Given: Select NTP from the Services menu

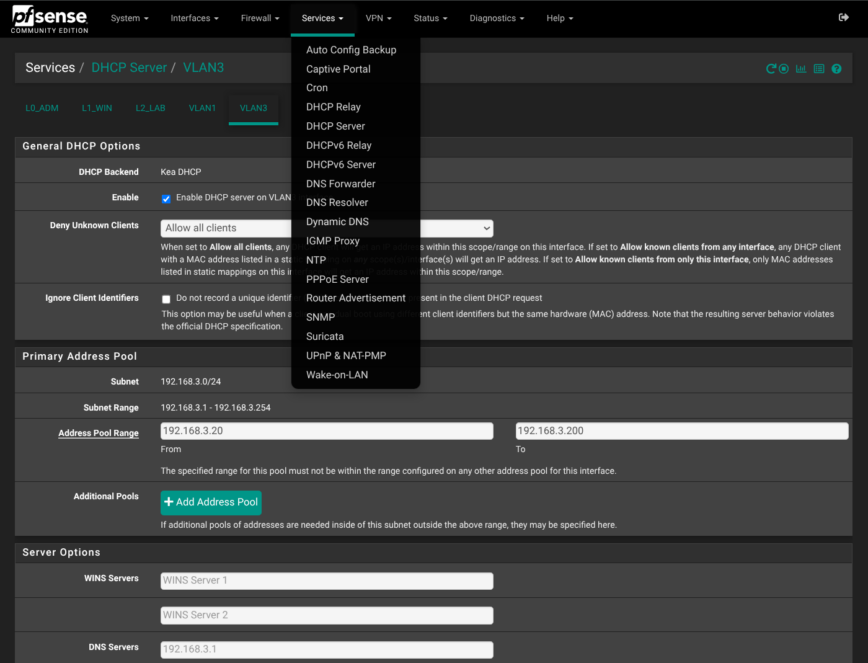Looking at the screenshot, I should pos(316,260).
